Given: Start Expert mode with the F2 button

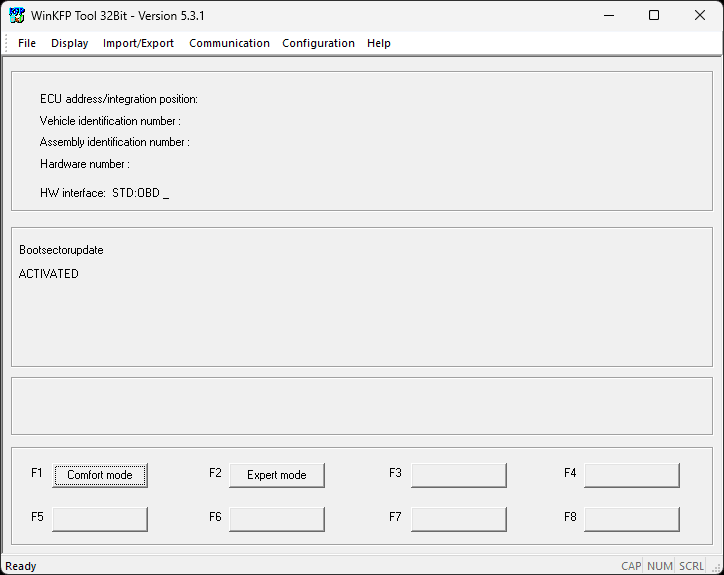Looking at the screenshot, I should (x=277, y=475).
